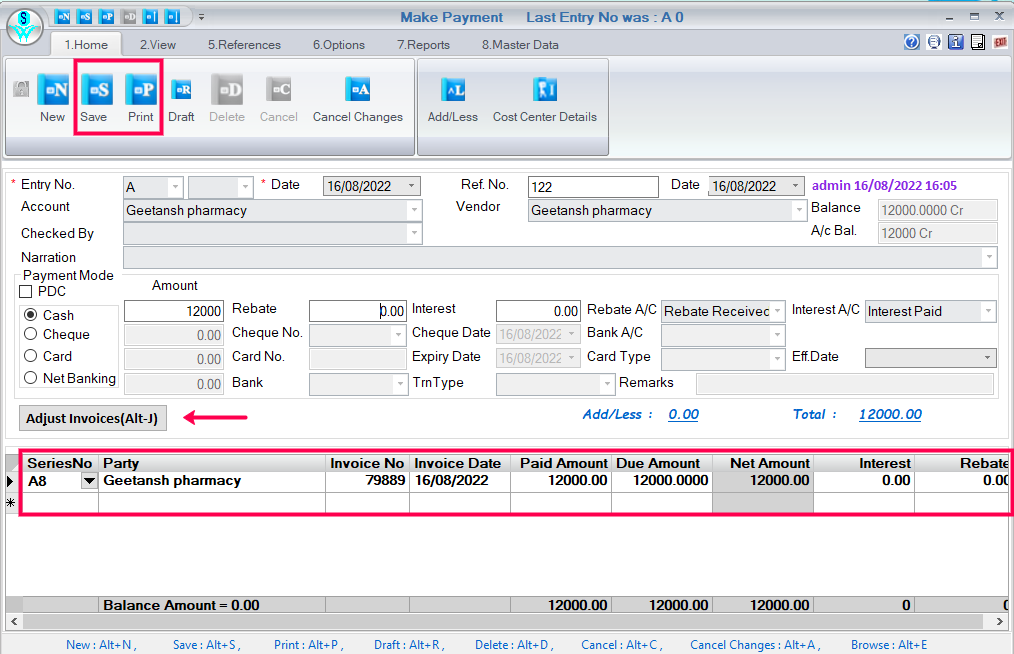Click the lock icon beside New
This screenshot has height=654, width=1014.
[21, 89]
